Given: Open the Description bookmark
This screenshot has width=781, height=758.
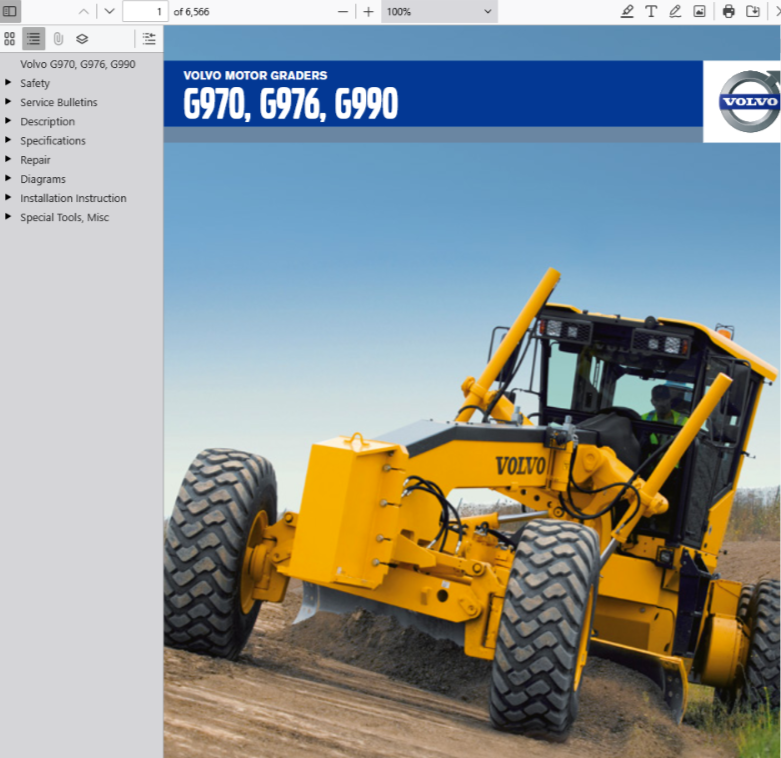Looking at the screenshot, I should 47,122.
